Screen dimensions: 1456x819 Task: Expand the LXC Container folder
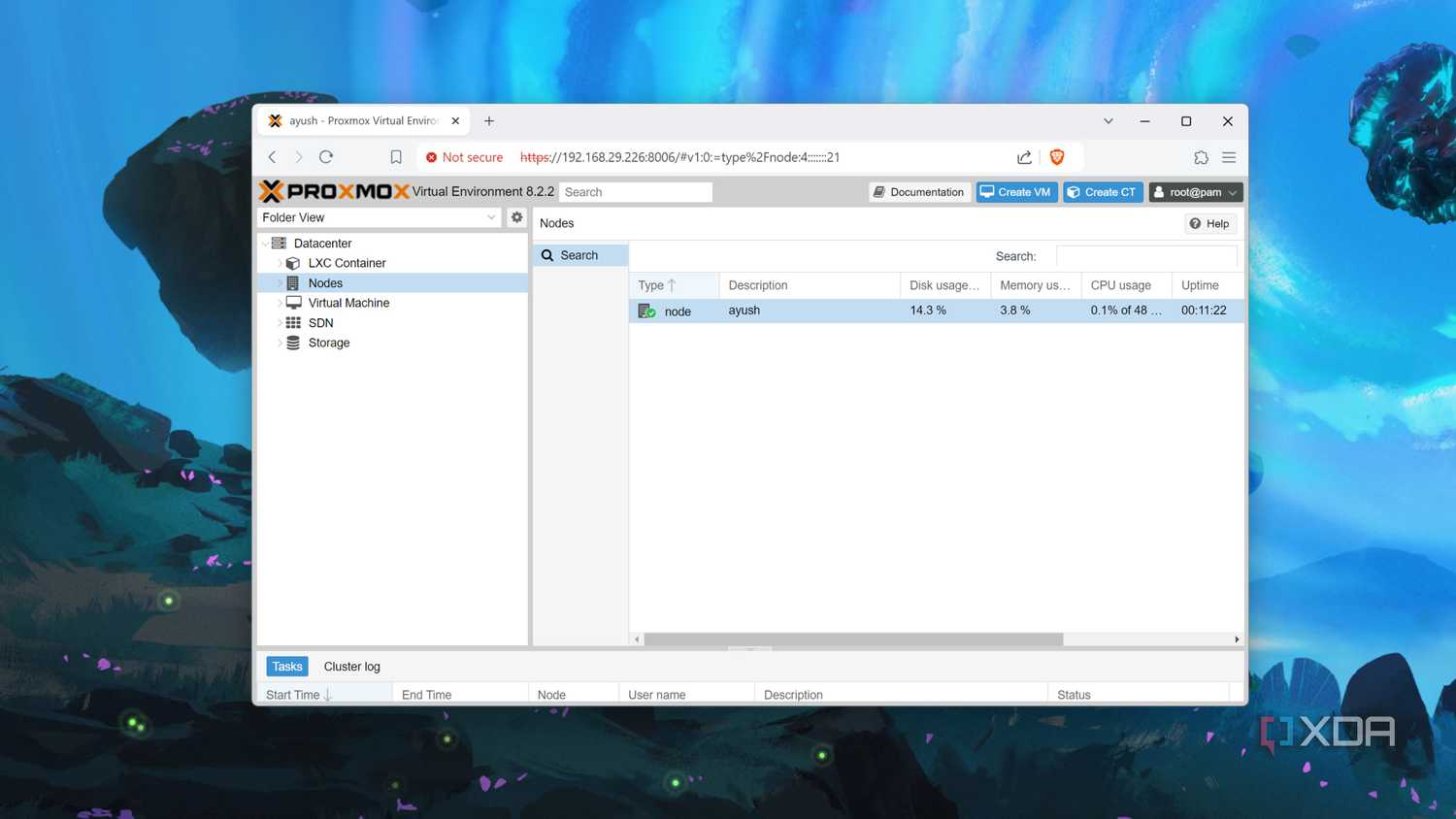point(280,263)
